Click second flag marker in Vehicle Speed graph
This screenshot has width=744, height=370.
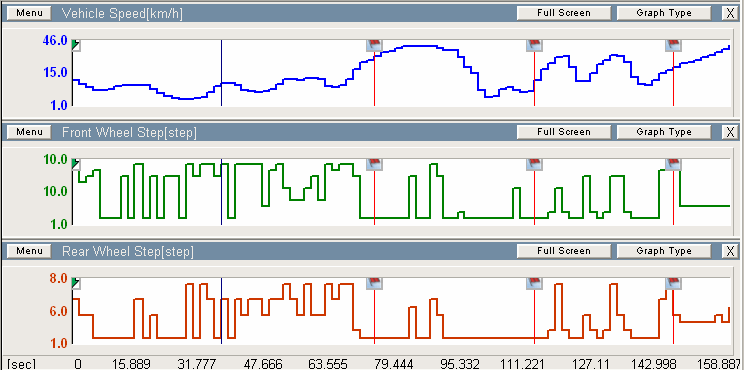coord(535,46)
